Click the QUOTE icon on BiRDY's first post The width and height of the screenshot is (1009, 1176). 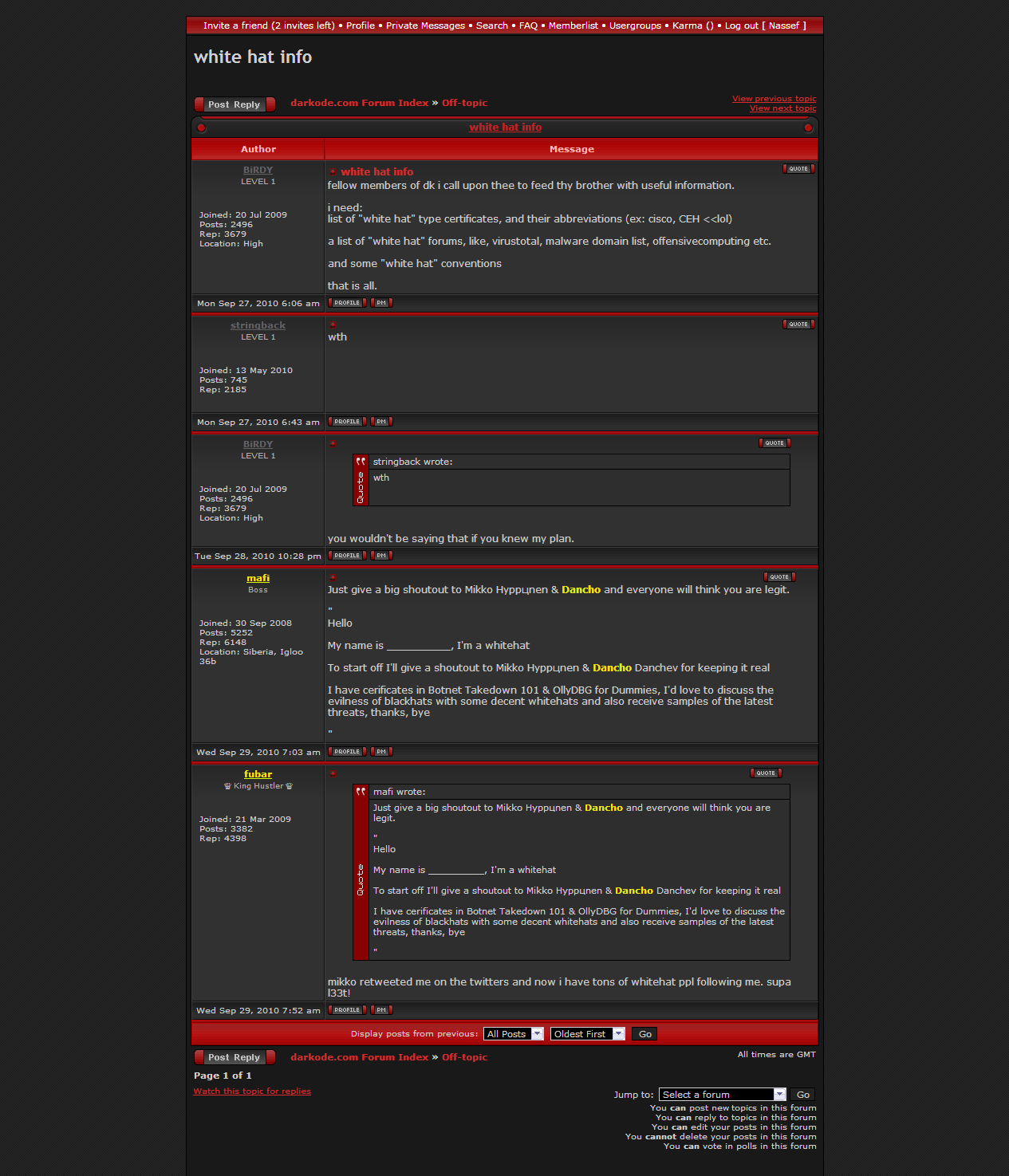pos(798,169)
